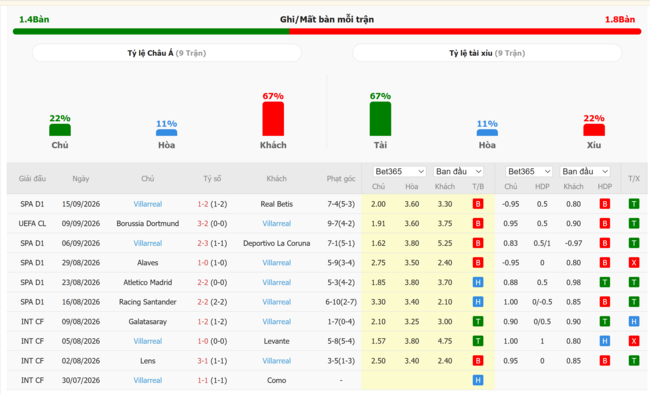This screenshot has height=395, width=650.
Task: Click blue H T/B badge in Como row
Action: tap(478, 380)
